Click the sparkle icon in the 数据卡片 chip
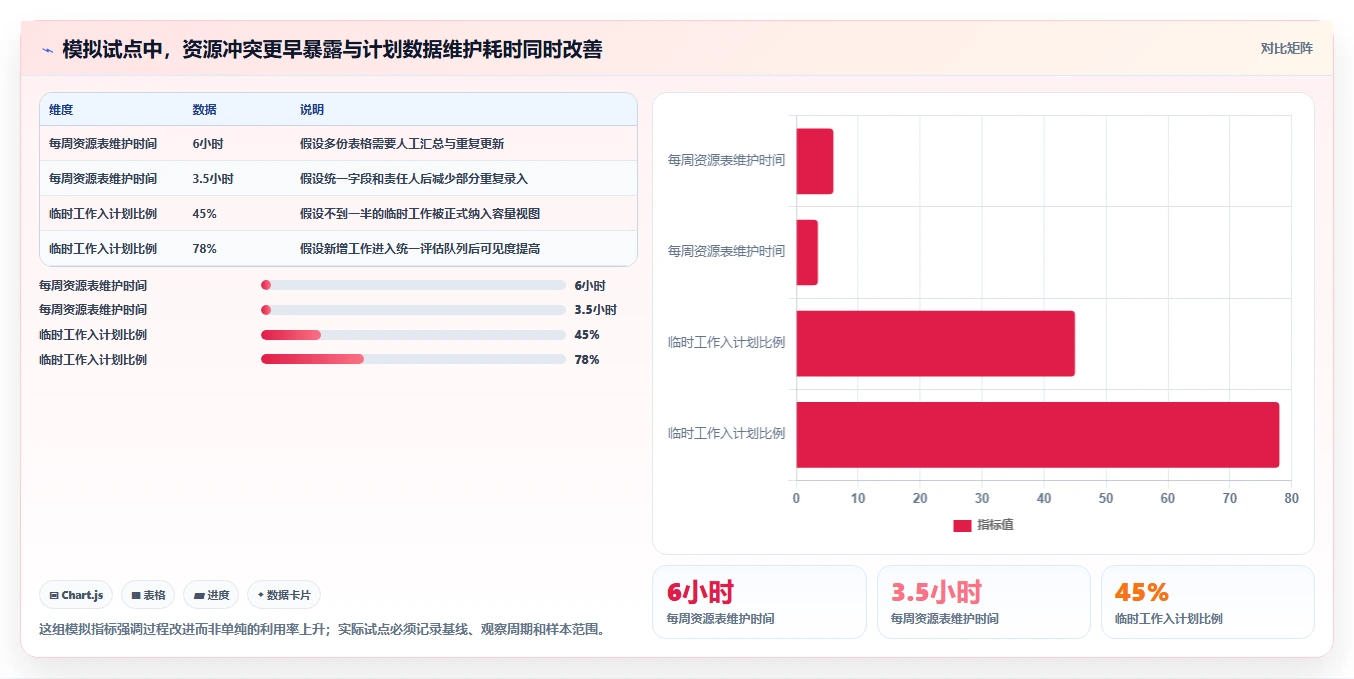 click(x=261, y=595)
